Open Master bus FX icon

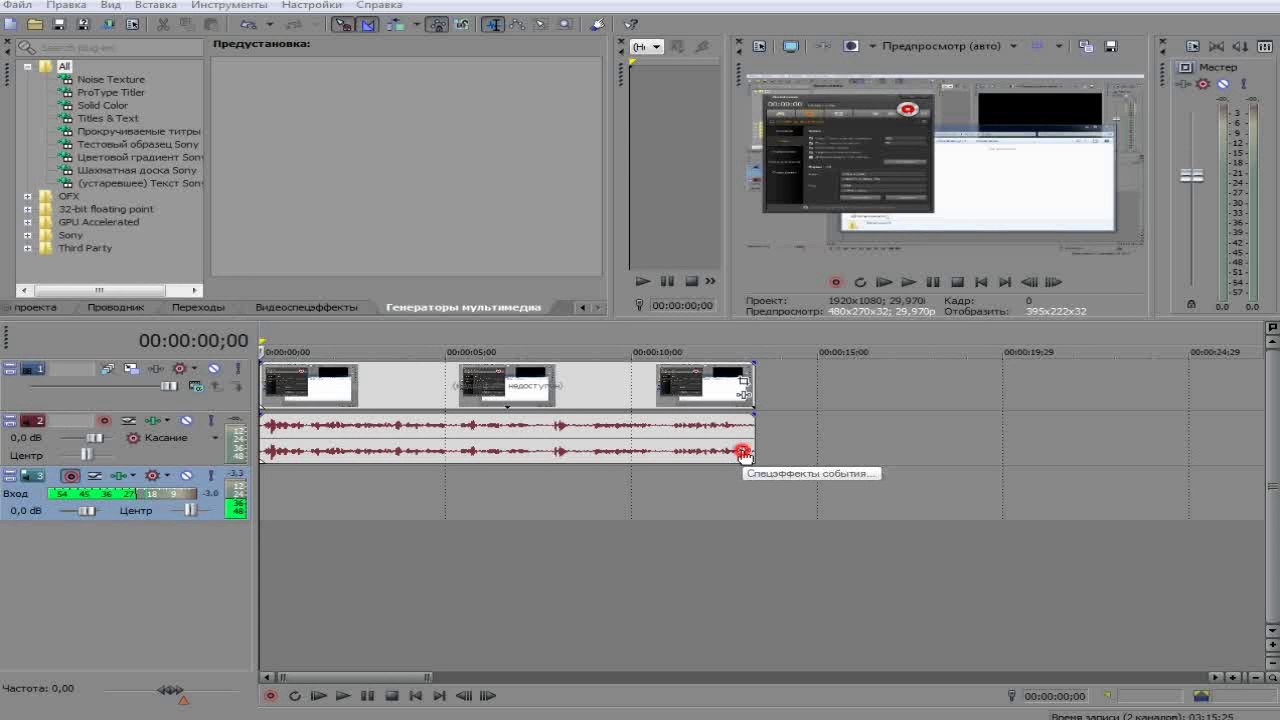1184,84
